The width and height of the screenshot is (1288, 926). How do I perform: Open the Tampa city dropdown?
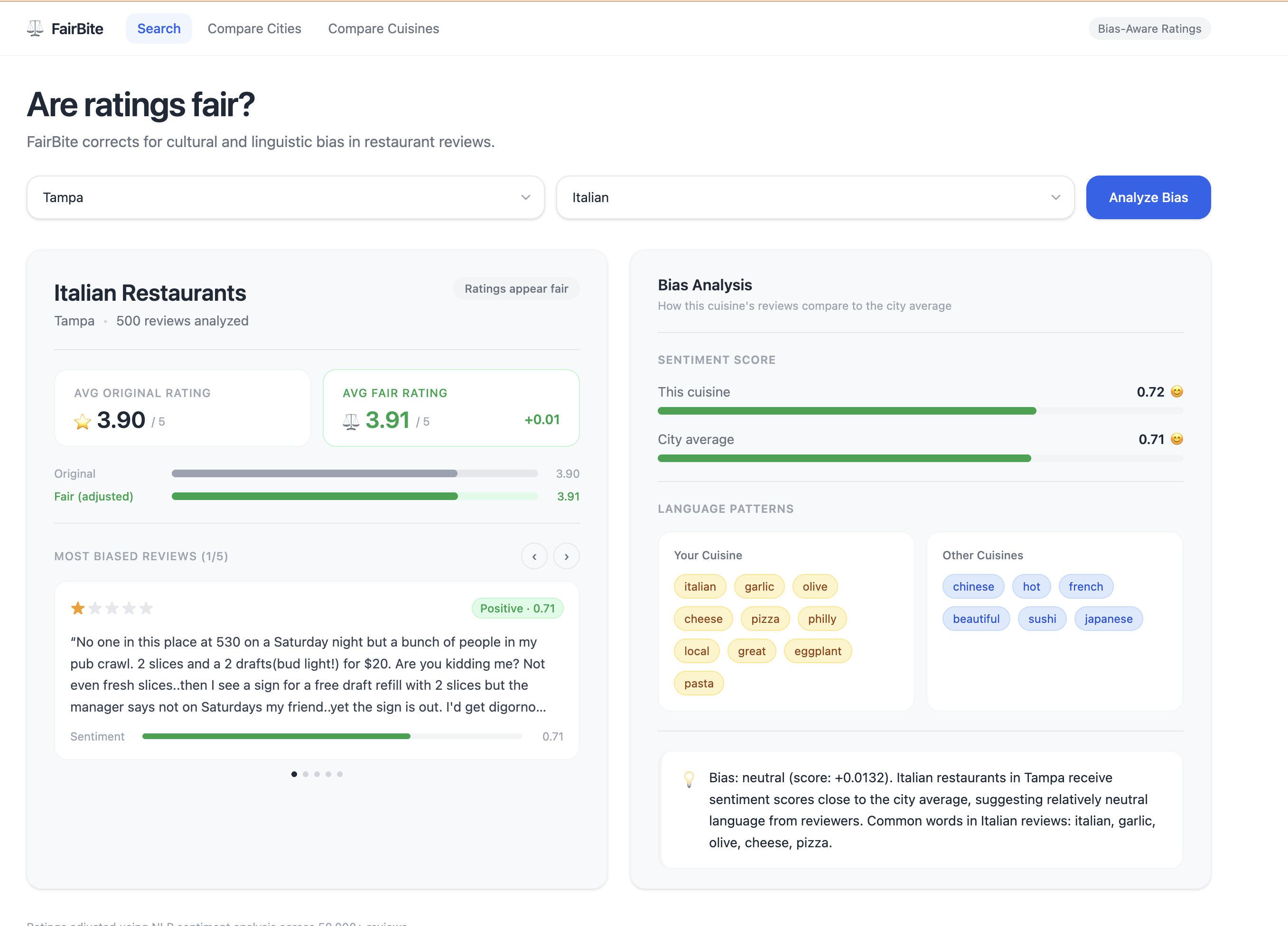coord(285,197)
